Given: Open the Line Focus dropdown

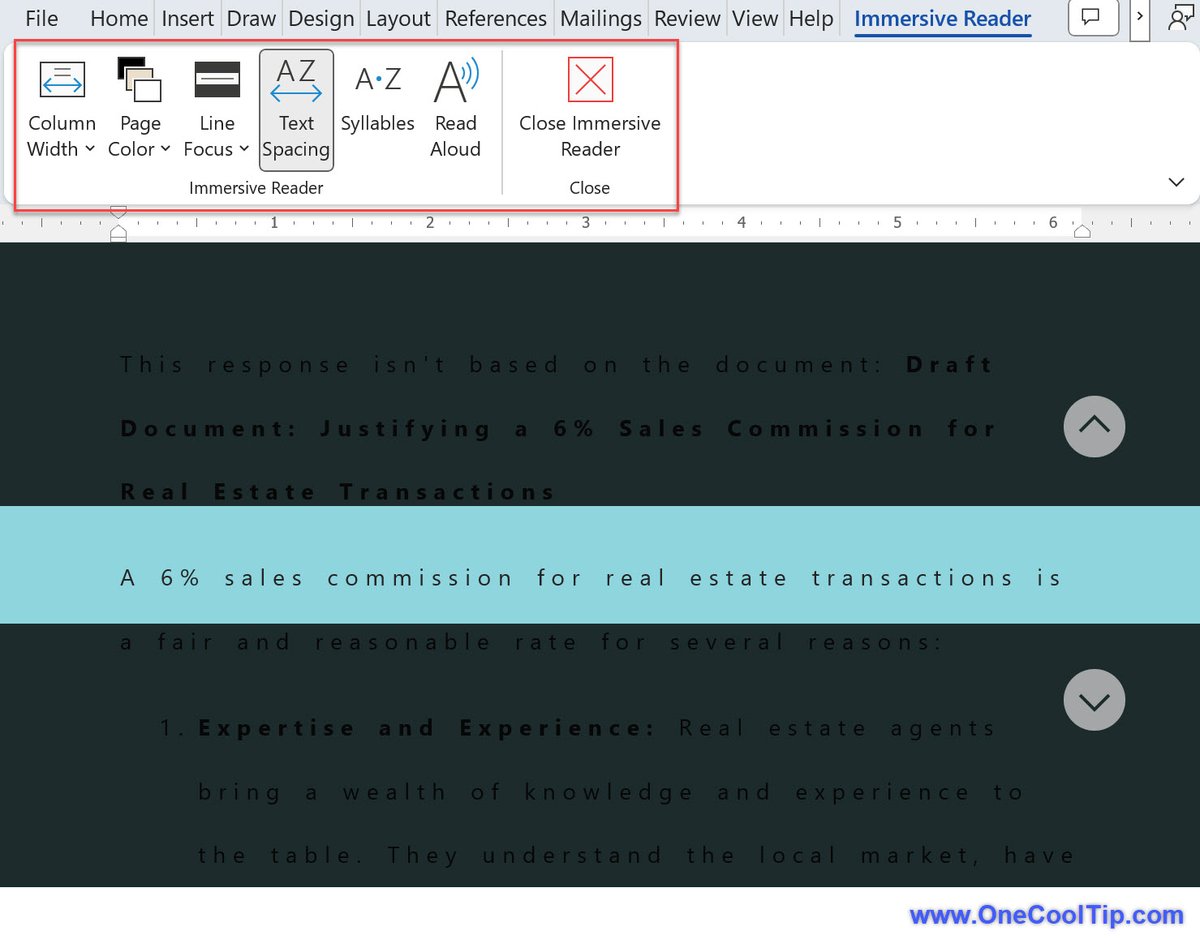Looking at the screenshot, I should [244, 149].
